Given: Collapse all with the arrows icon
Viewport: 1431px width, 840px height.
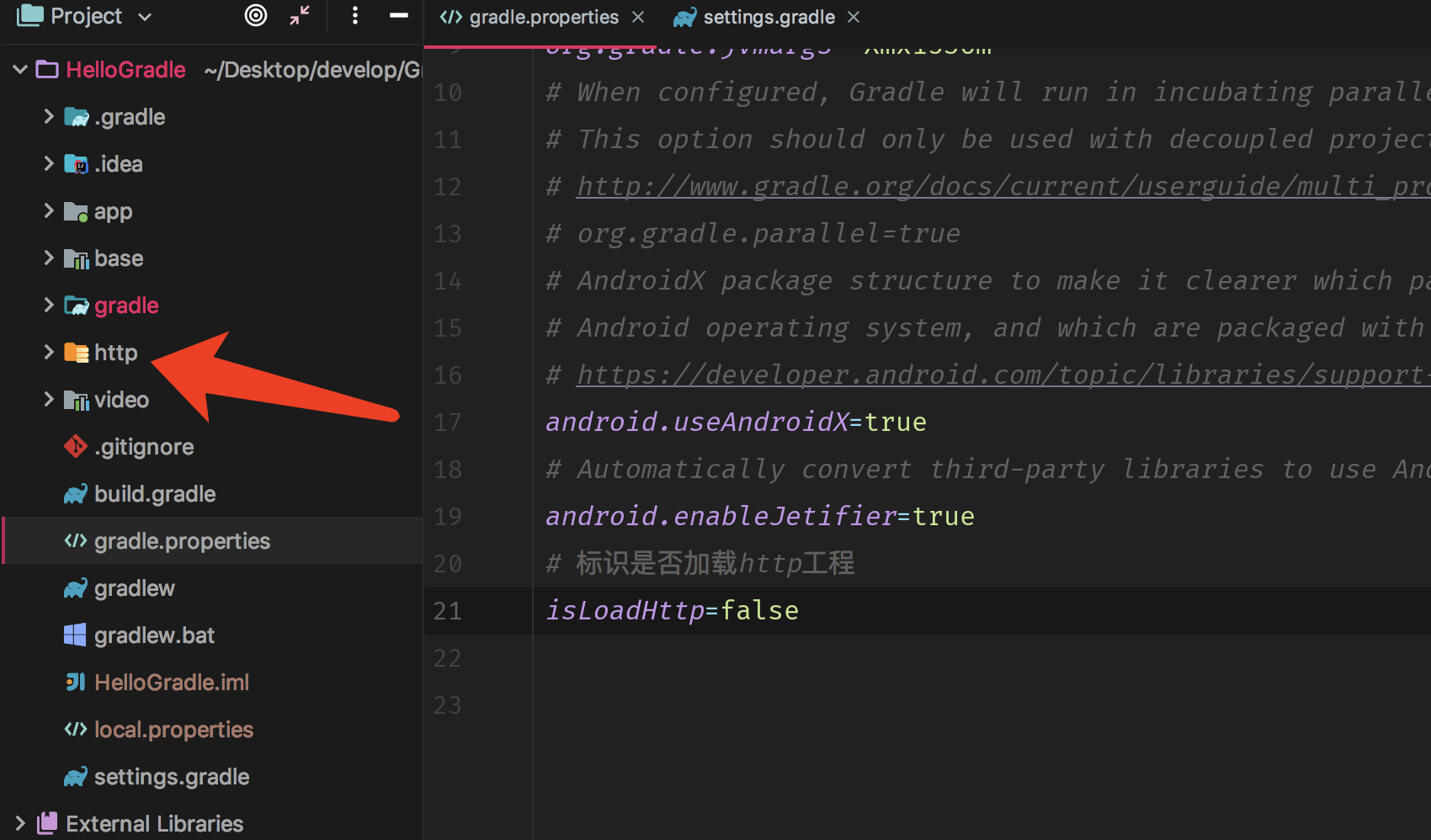Looking at the screenshot, I should coord(300,15).
